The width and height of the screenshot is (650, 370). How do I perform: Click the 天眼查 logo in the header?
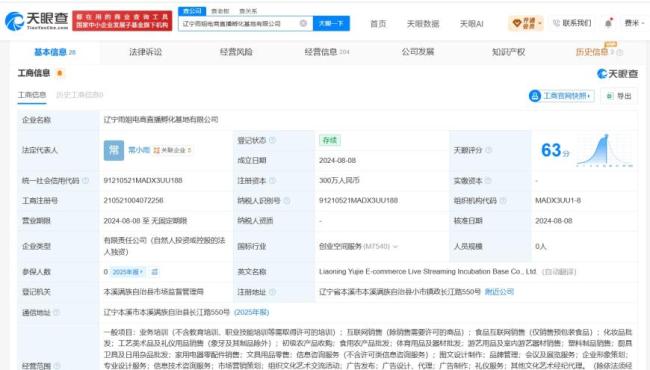point(36,21)
